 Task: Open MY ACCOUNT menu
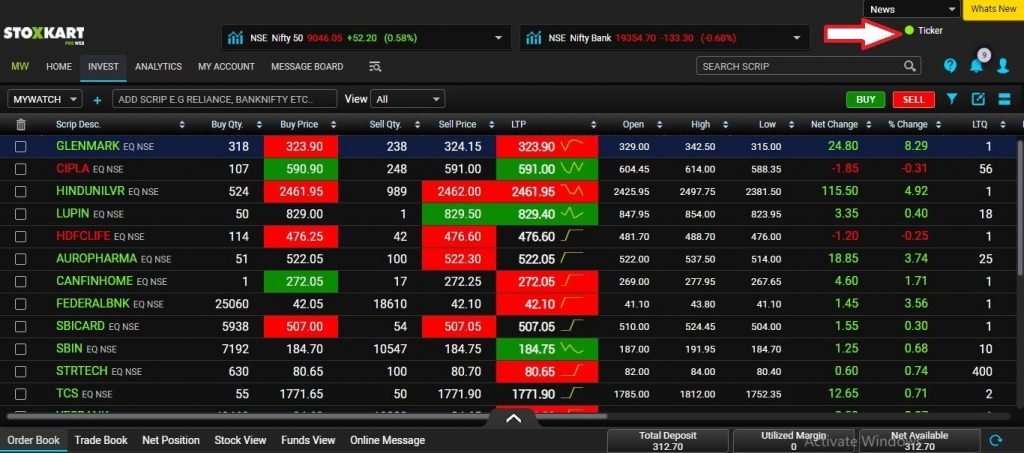pyautogui.click(x=226, y=67)
